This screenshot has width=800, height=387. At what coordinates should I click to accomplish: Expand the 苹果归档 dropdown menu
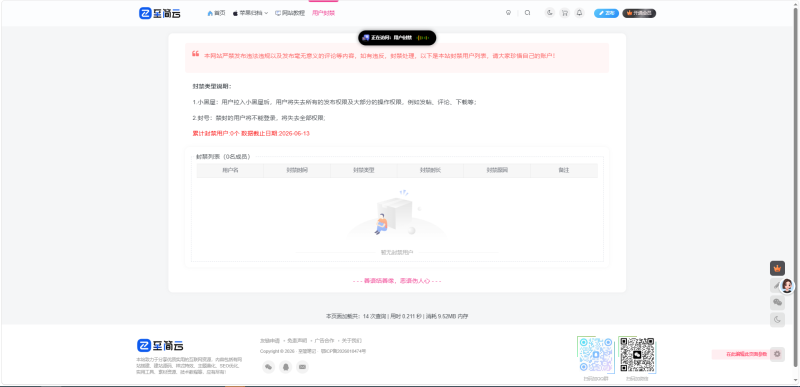(251, 13)
